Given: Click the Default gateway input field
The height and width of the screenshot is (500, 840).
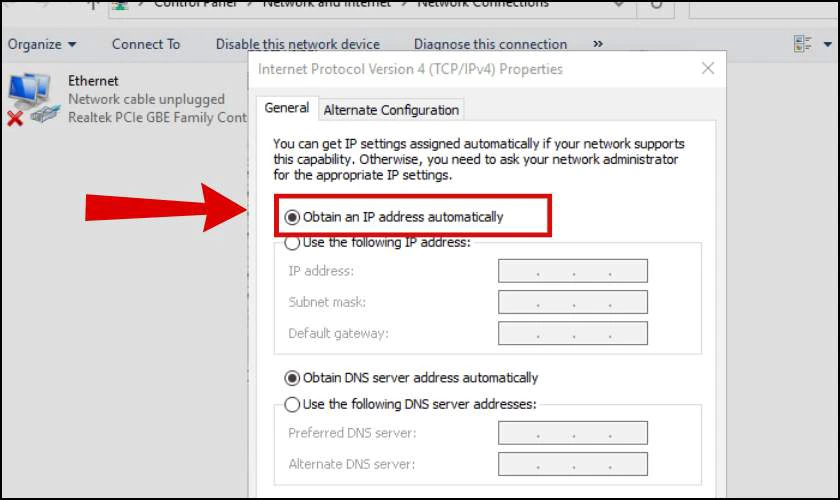Looking at the screenshot, I should pos(573,333).
